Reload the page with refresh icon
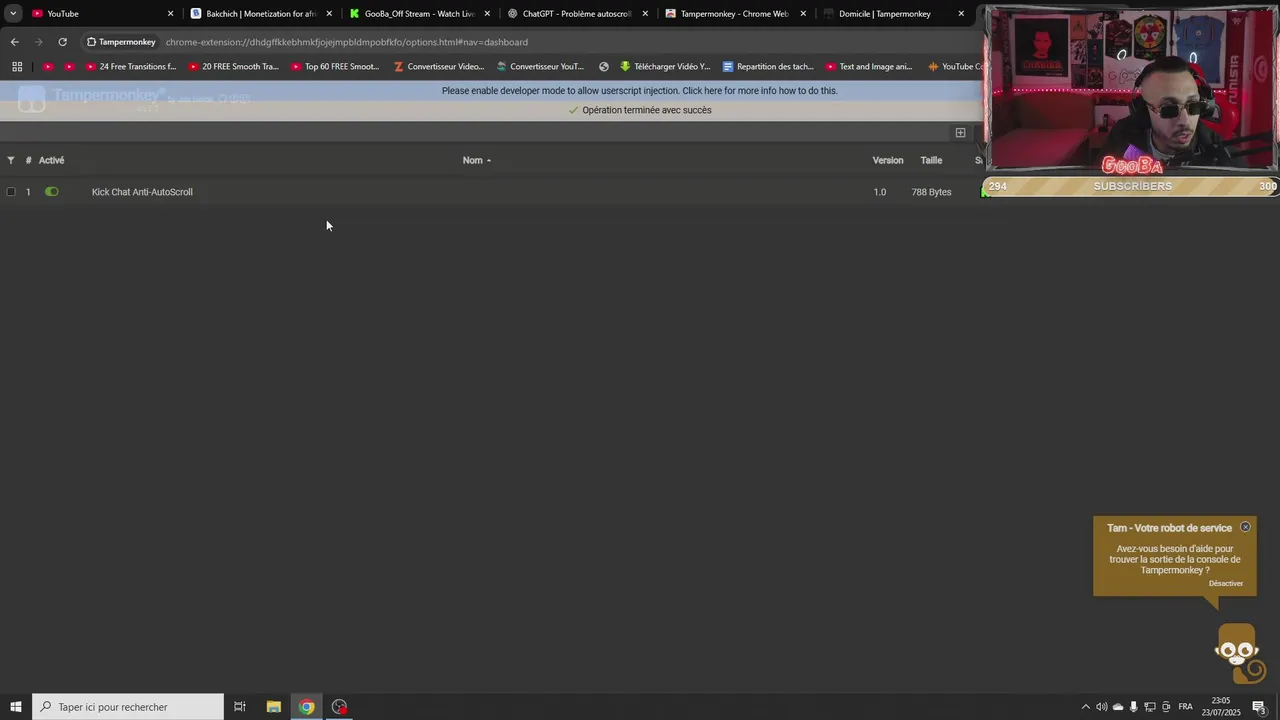Viewport: 1280px width, 720px height. (x=62, y=42)
